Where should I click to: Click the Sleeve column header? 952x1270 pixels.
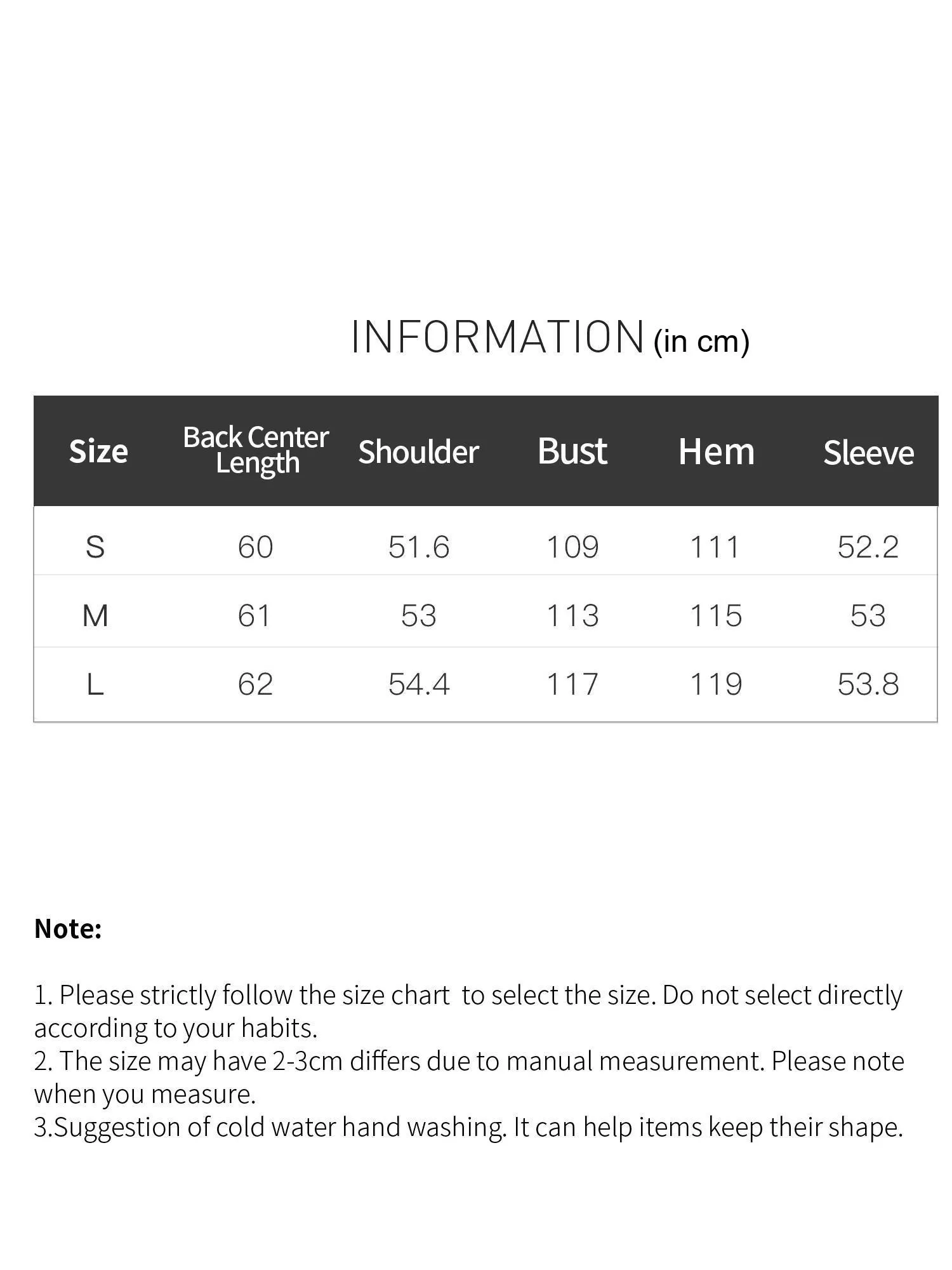[x=868, y=453]
